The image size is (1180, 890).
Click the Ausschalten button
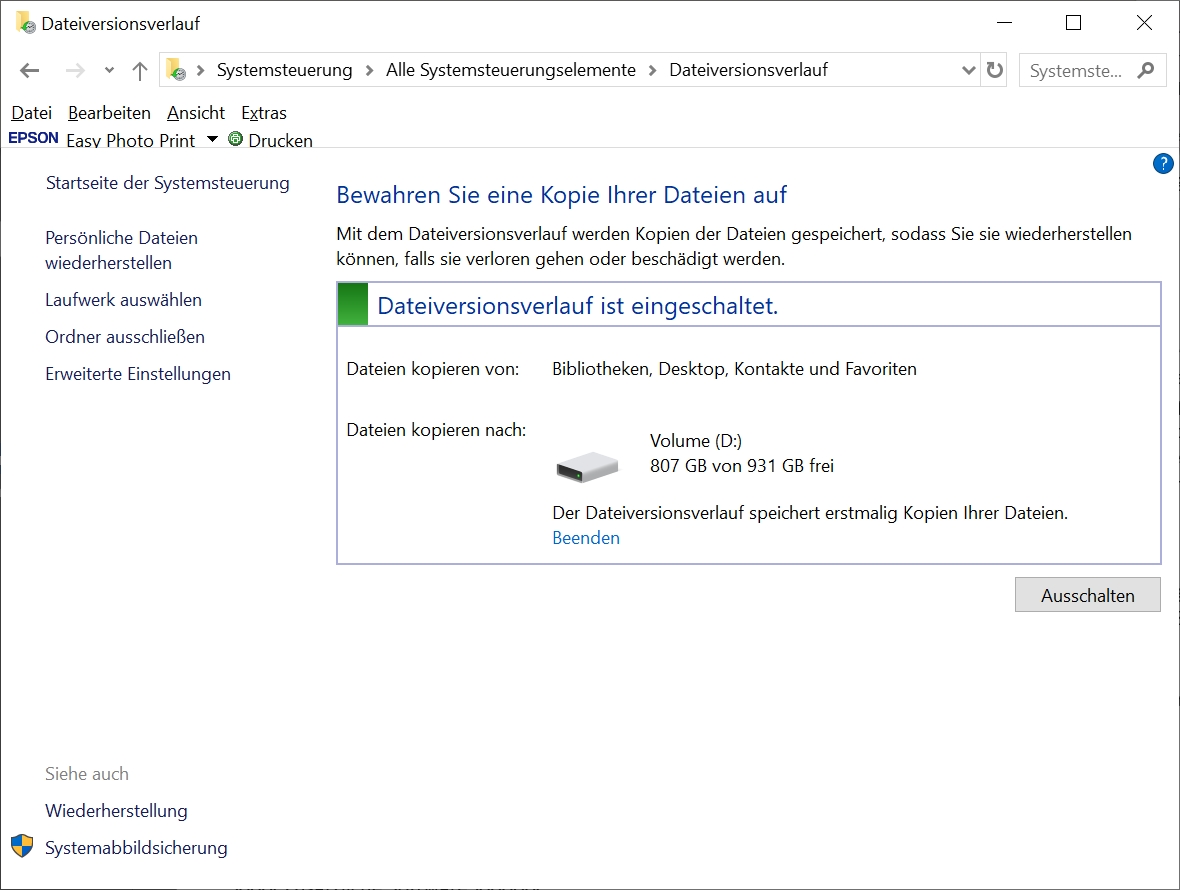pos(1087,595)
